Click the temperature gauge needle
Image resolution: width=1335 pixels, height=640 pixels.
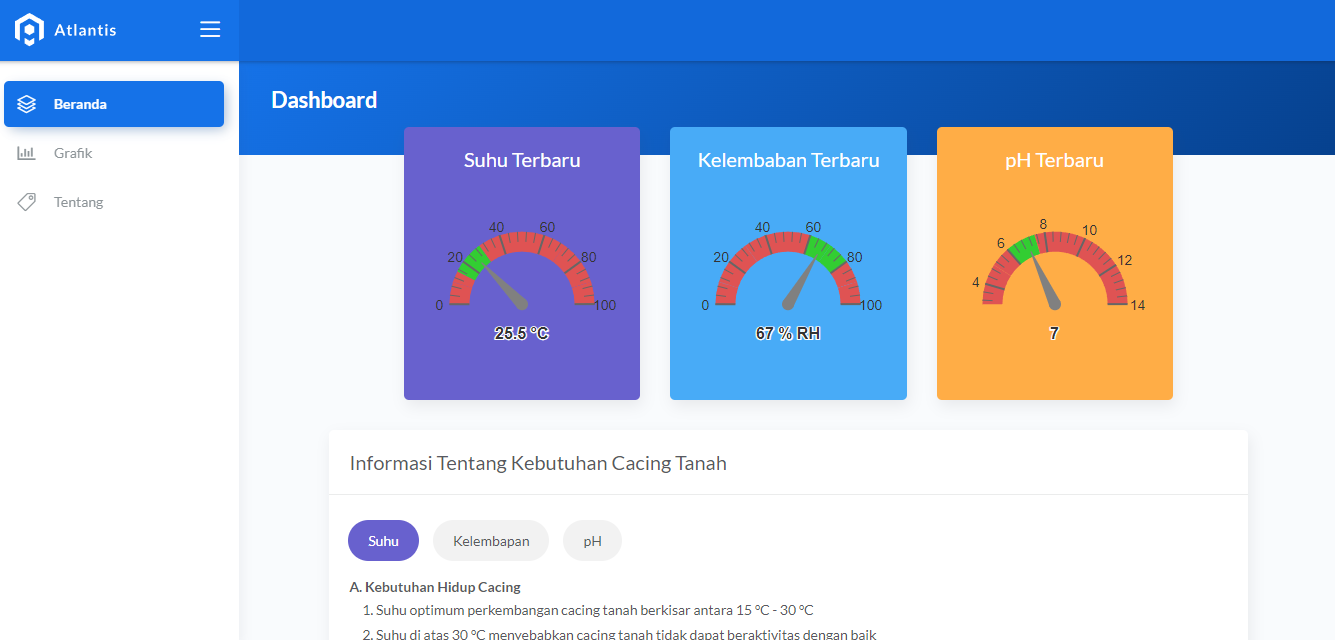point(504,288)
